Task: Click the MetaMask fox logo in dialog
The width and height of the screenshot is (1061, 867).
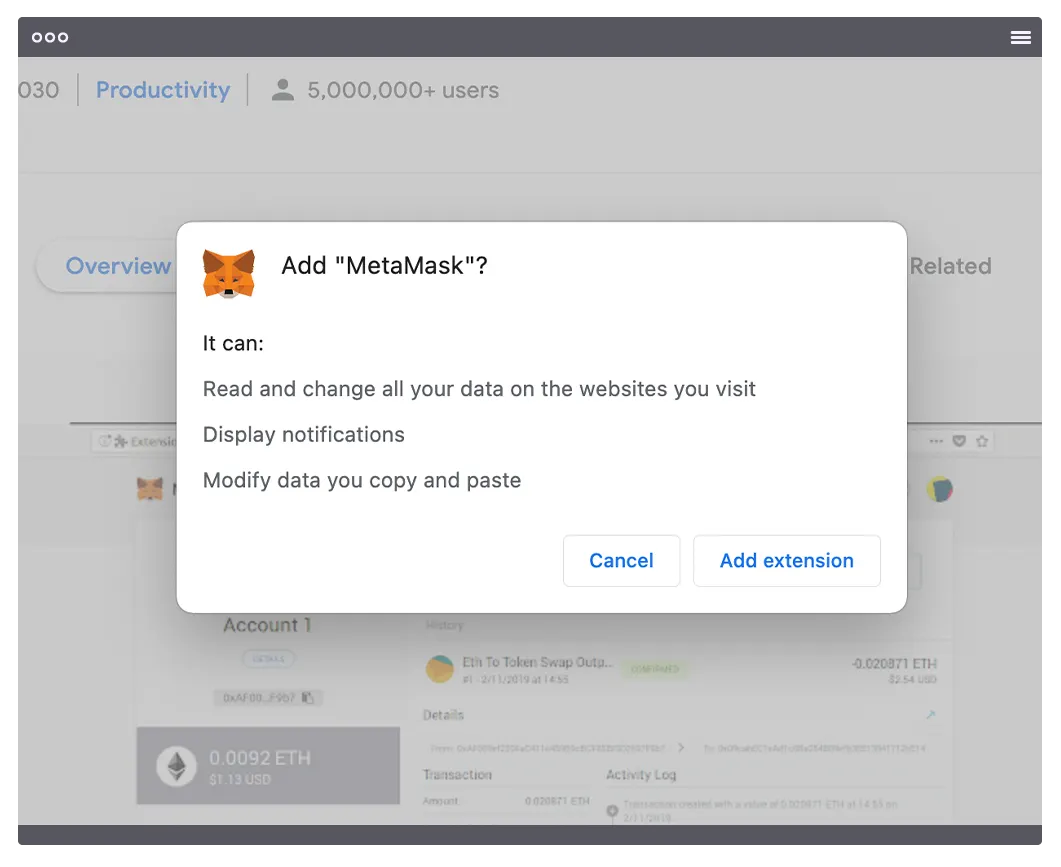Action: click(x=229, y=273)
